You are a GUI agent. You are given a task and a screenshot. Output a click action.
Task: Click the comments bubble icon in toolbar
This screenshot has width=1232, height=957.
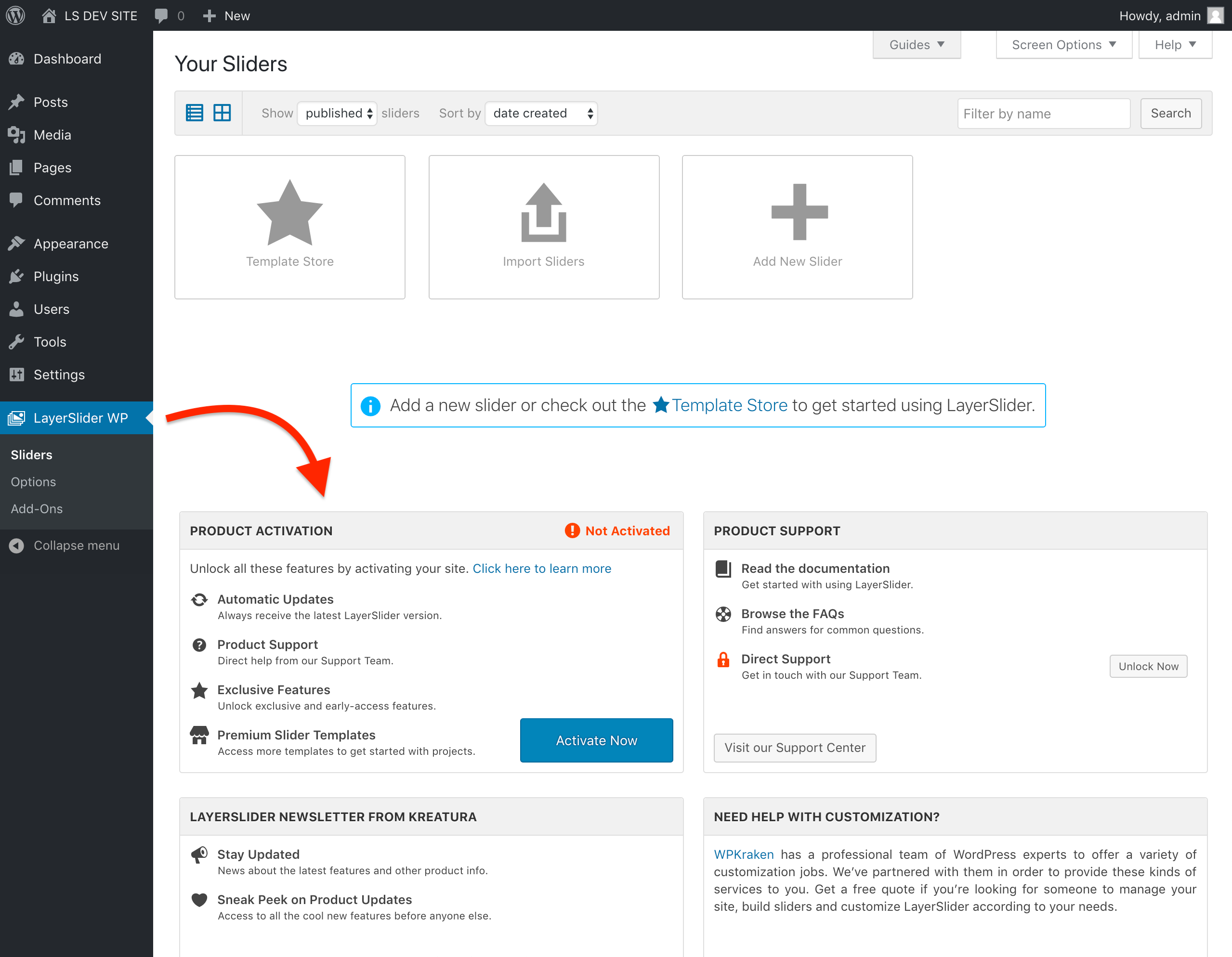(160, 15)
